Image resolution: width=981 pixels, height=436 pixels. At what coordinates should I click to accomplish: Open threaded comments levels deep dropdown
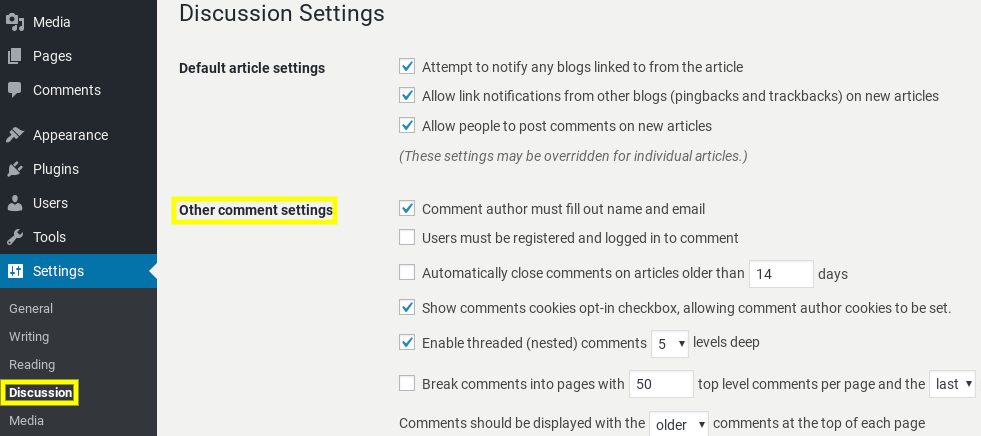pos(670,344)
